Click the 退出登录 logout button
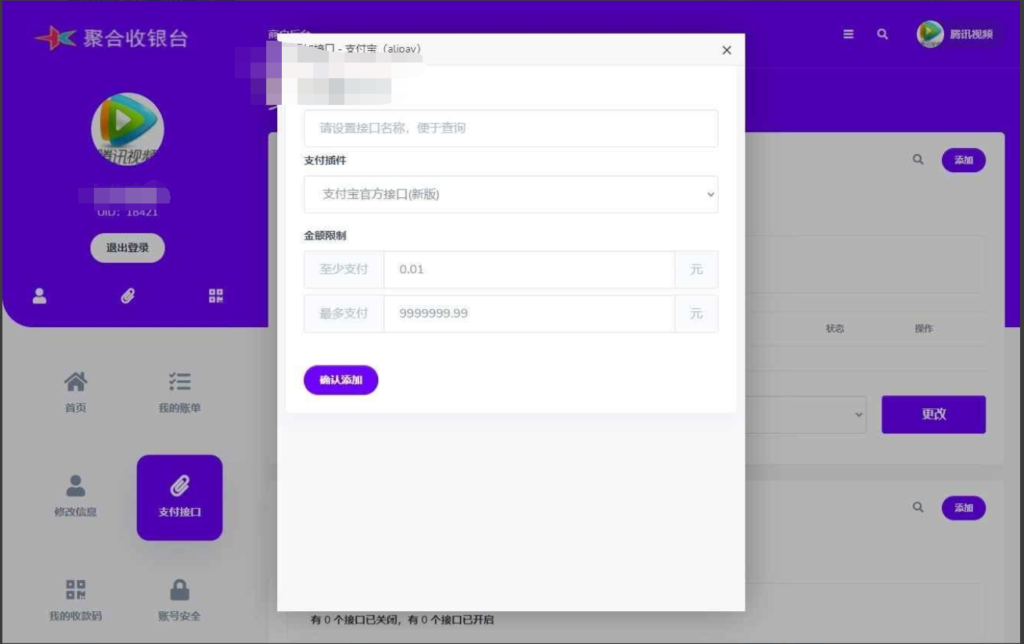Image resolution: width=1024 pixels, height=644 pixels. click(x=127, y=247)
